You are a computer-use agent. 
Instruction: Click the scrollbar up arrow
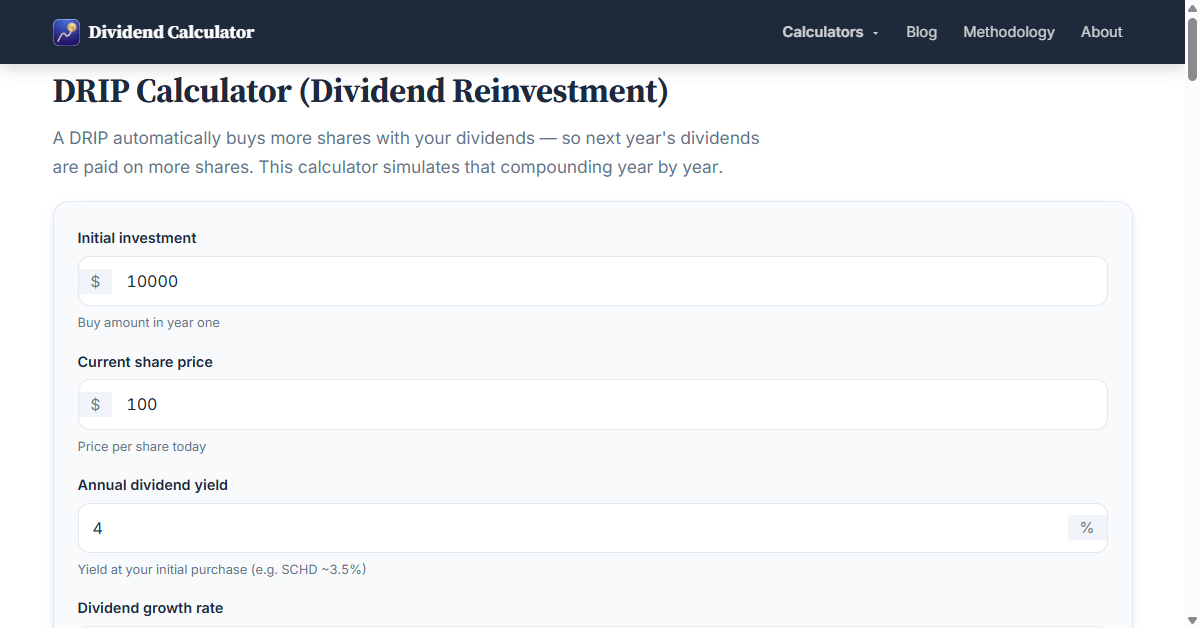coord(1192,7)
